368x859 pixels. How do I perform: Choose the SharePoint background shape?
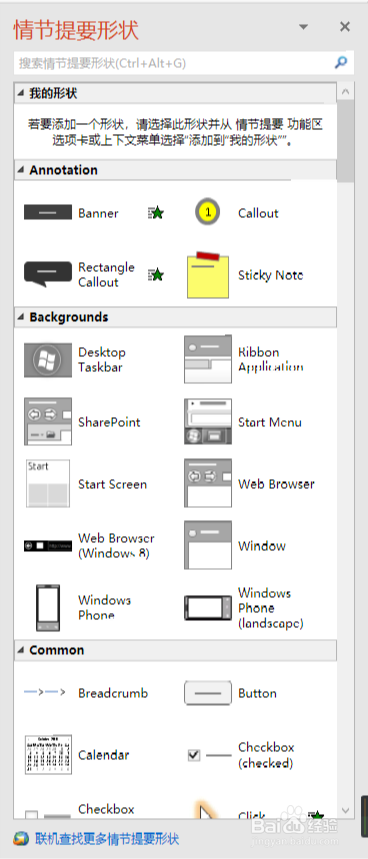(48, 422)
